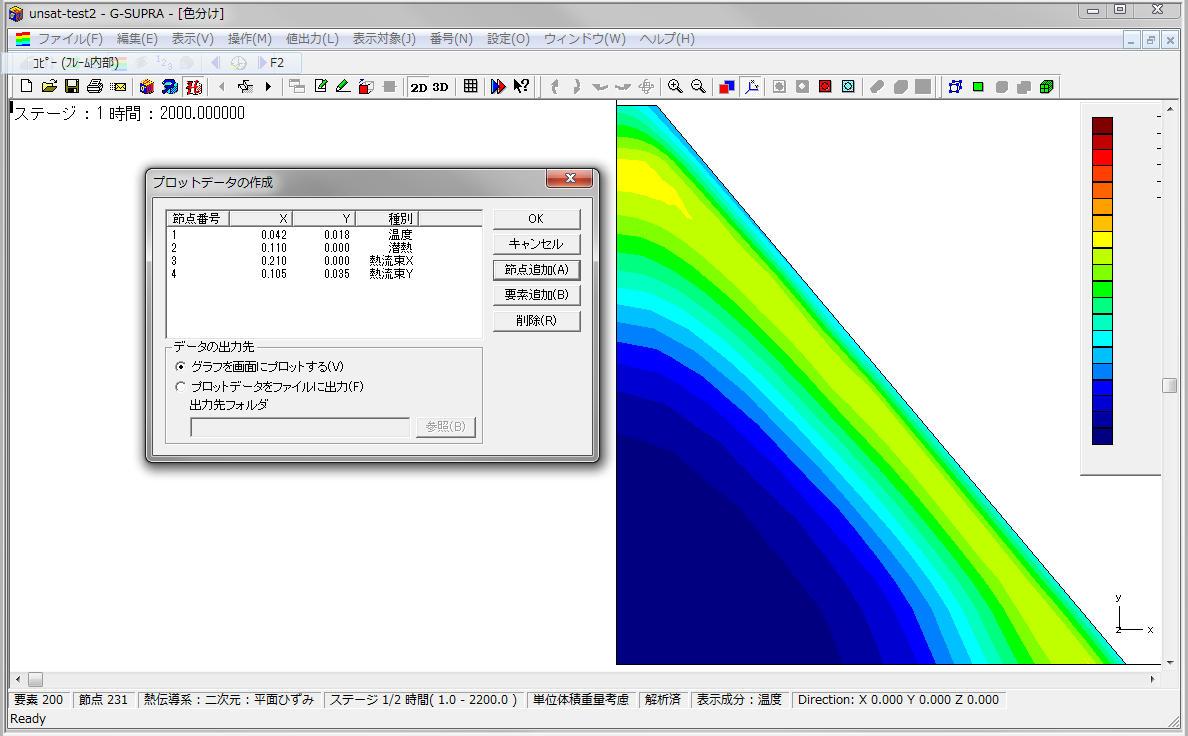Screen dimensions: 1188x736
Task: Open the 番号(N) menu
Action: [x=451, y=39]
